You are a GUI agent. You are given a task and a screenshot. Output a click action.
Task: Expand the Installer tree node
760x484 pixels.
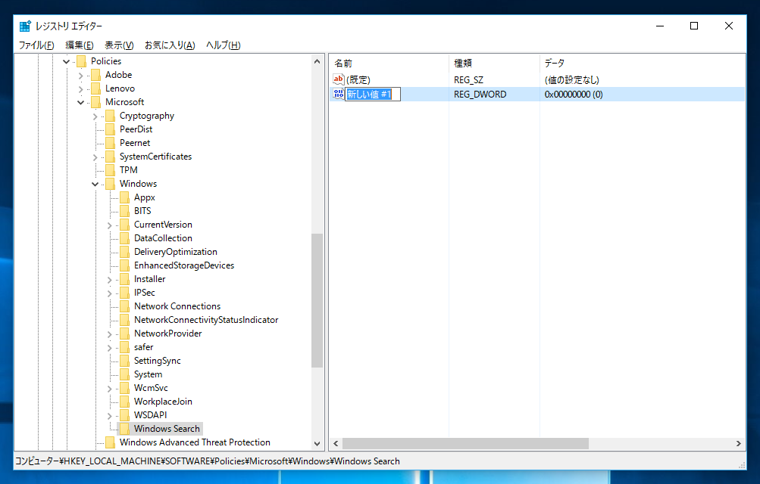click(110, 280)
